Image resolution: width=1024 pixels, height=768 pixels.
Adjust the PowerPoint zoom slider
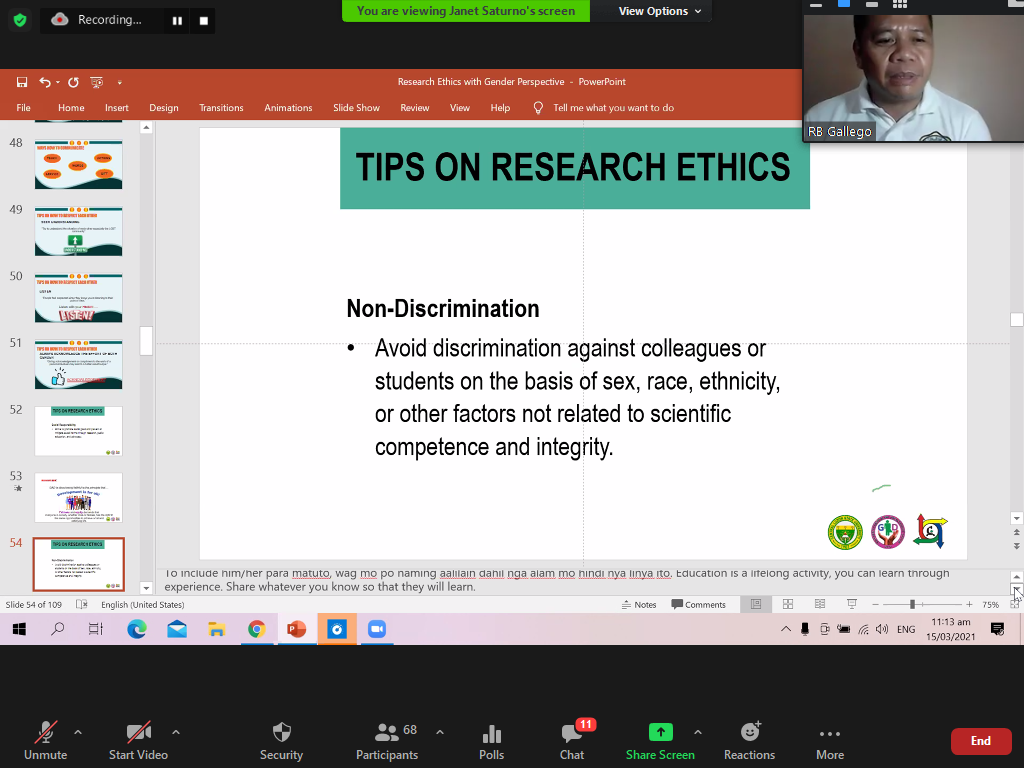coord(912,605)
